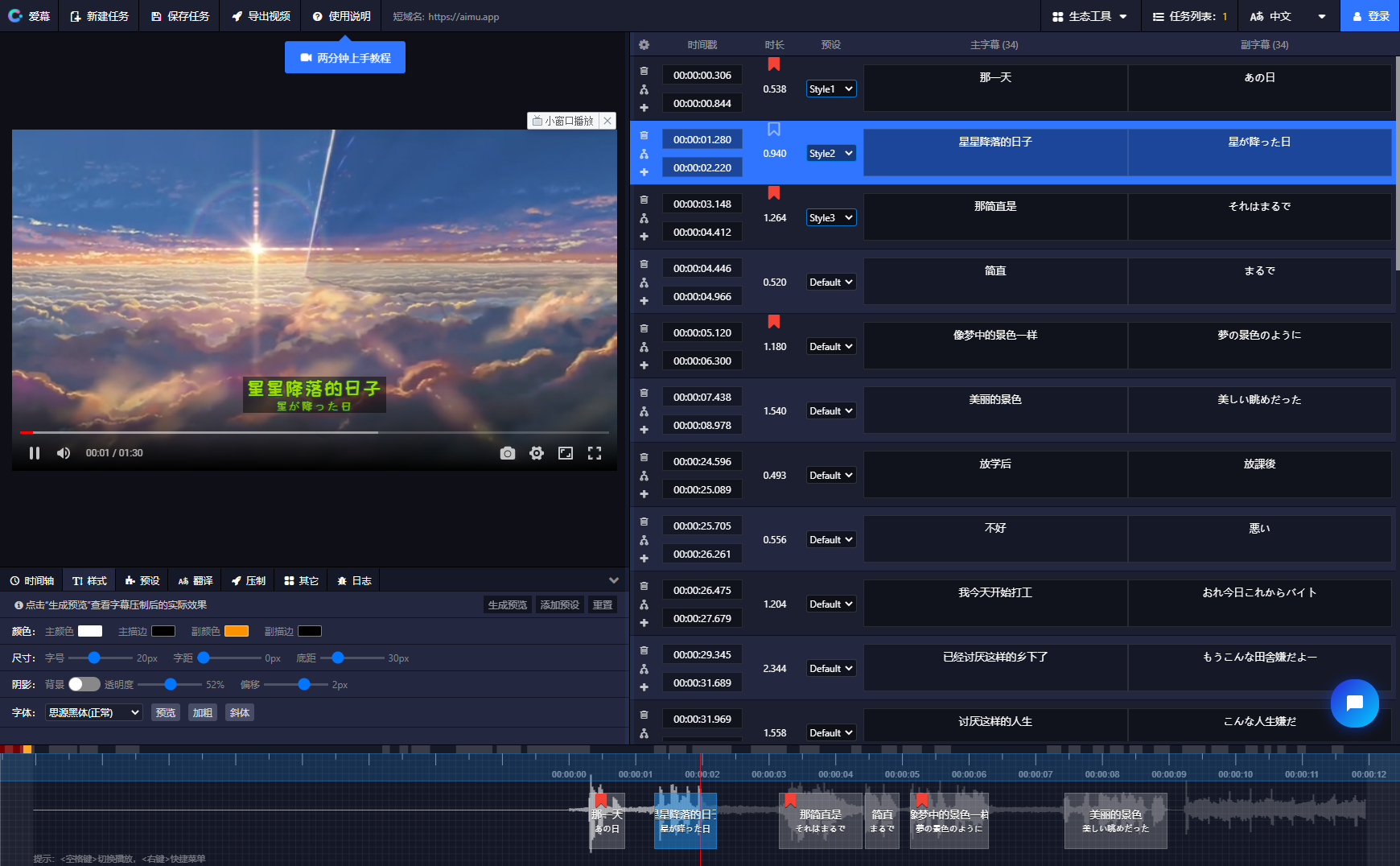
Task: Click the 任务列表 task list item
Action: tap(1190, 16)
